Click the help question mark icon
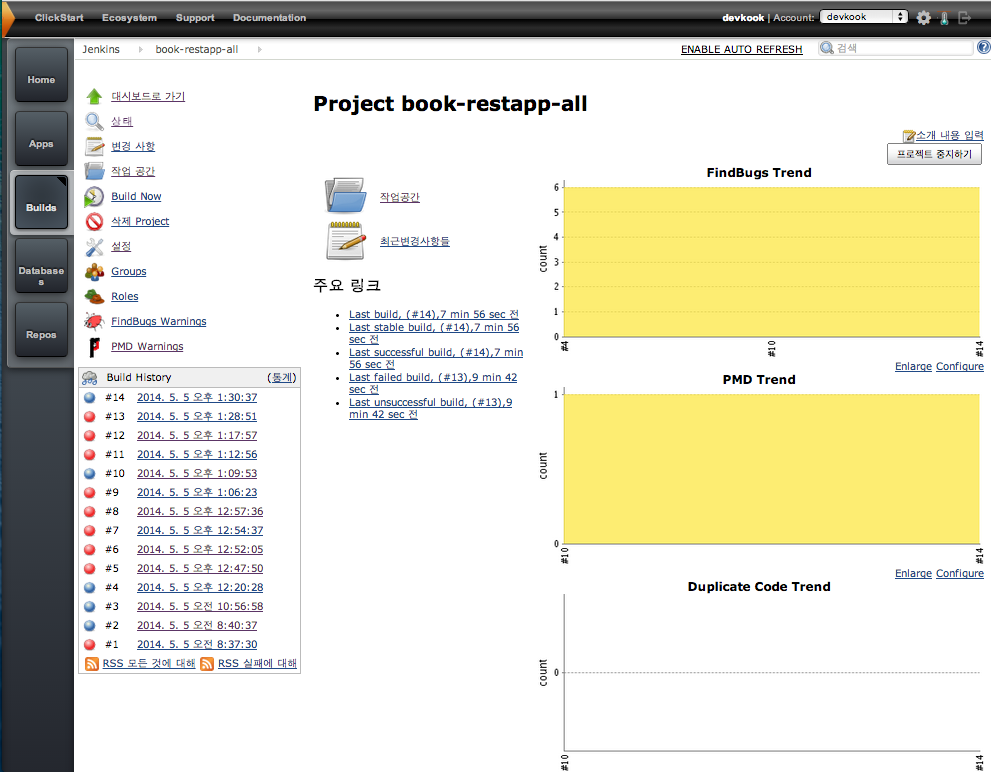This screenshot has width=991, height=772. coord(984,47)
